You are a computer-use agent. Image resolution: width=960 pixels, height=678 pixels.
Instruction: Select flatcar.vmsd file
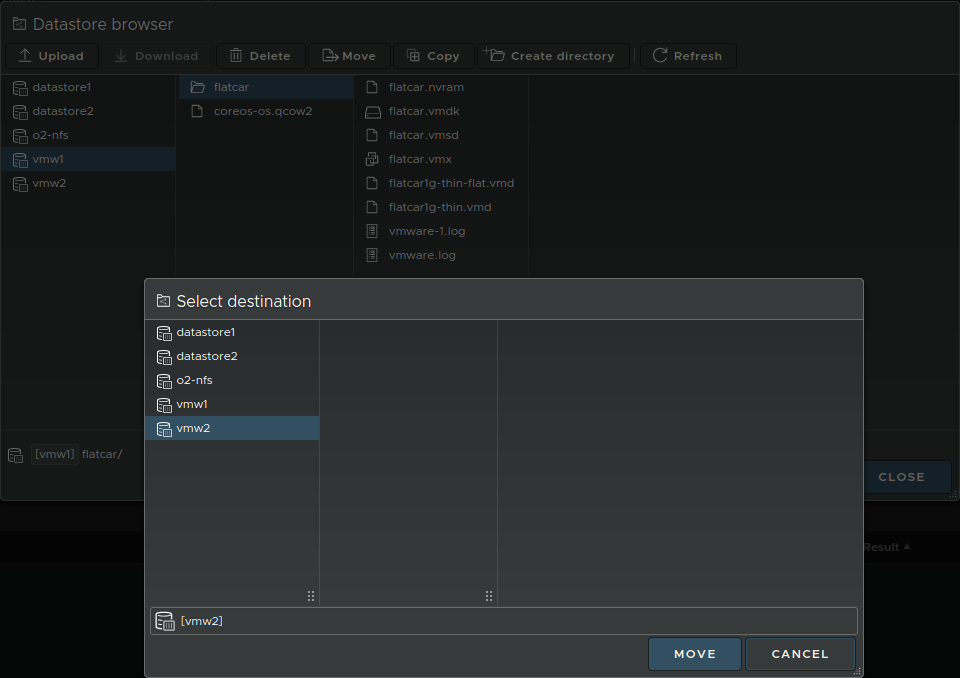coord(441,135)
